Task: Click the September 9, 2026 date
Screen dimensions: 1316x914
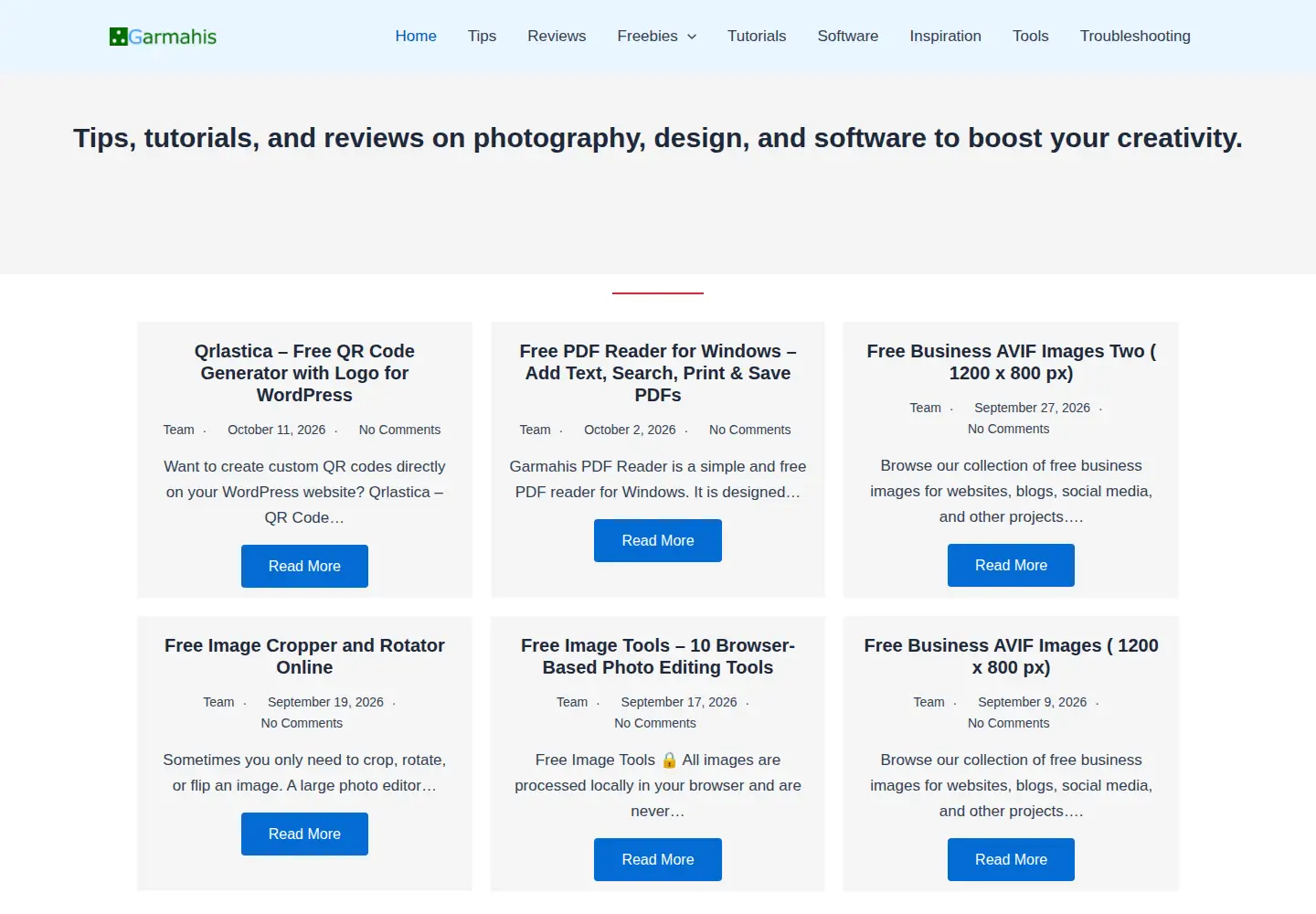Action: point(1032,702)
